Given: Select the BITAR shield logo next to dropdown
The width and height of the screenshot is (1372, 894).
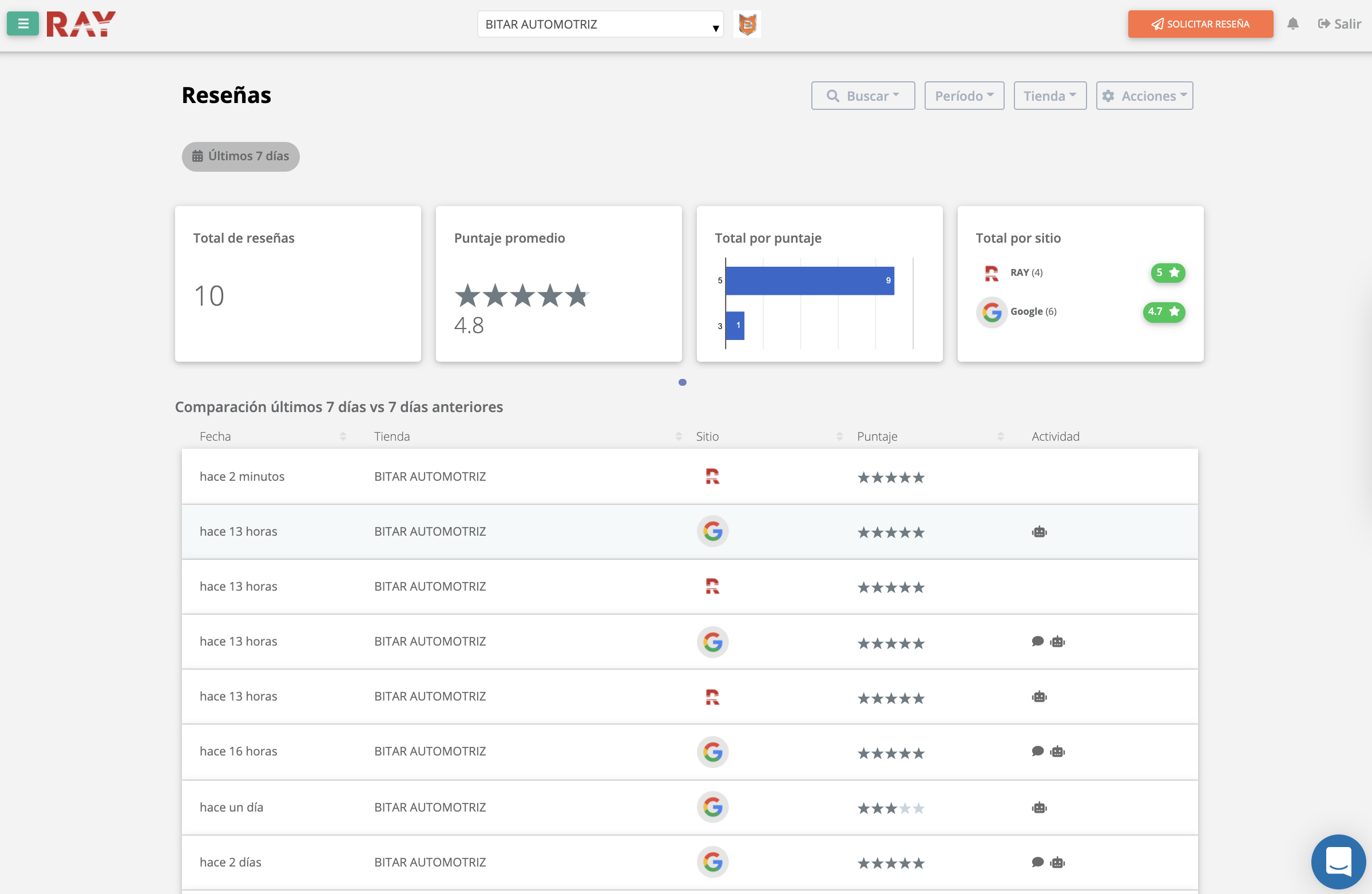Looking at the screenshot, I should point(747,23).
